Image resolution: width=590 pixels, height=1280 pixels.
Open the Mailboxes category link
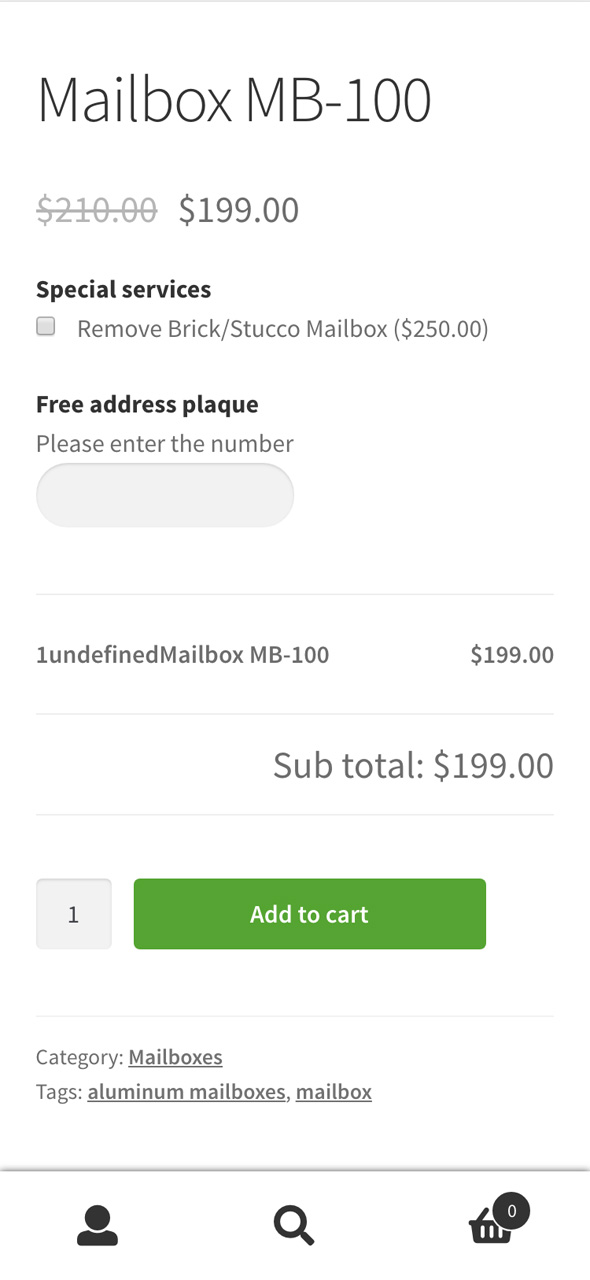point(175,1057)
